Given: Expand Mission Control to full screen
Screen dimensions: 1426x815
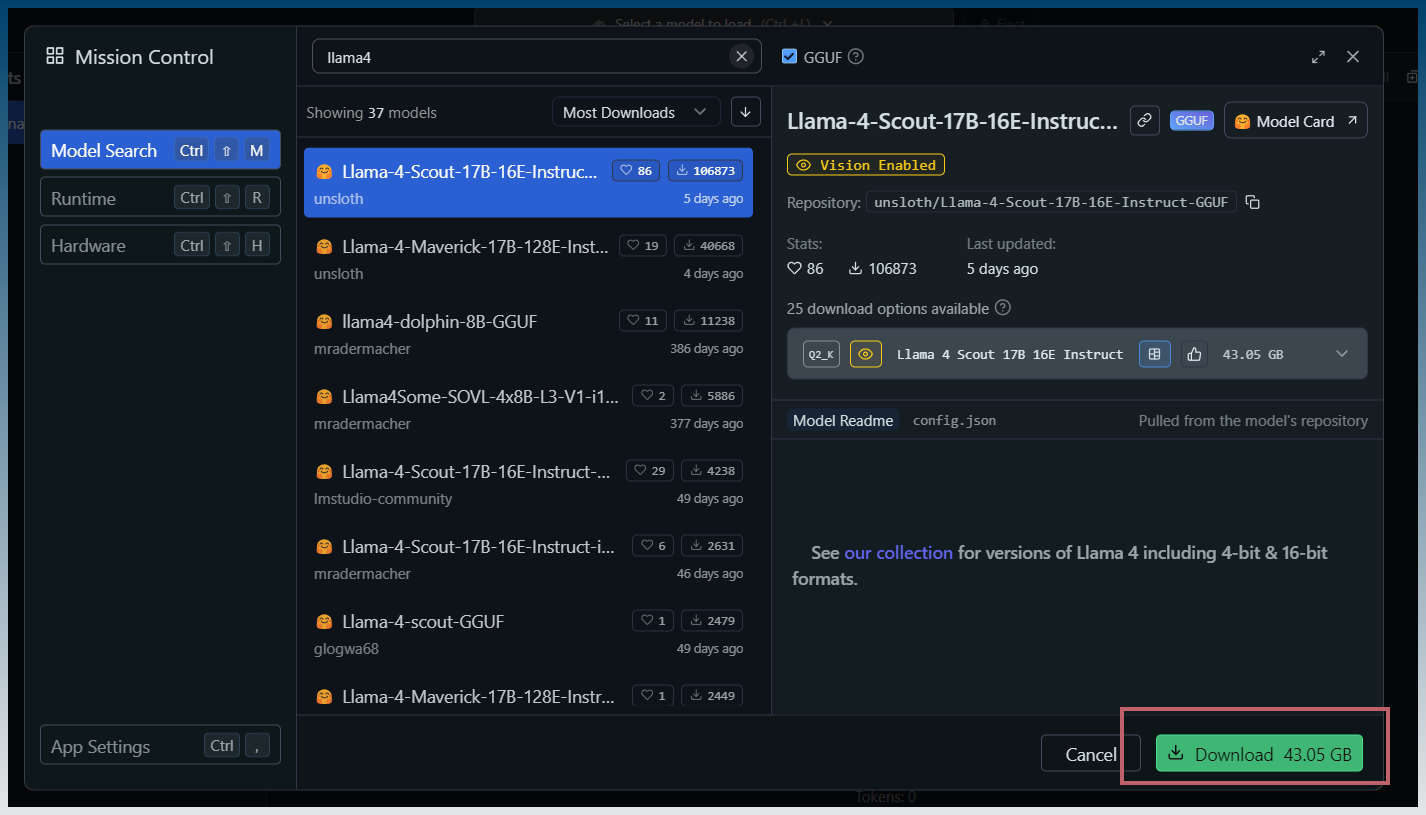Looking at the screenshot, I should click(x=1318, y=57).
